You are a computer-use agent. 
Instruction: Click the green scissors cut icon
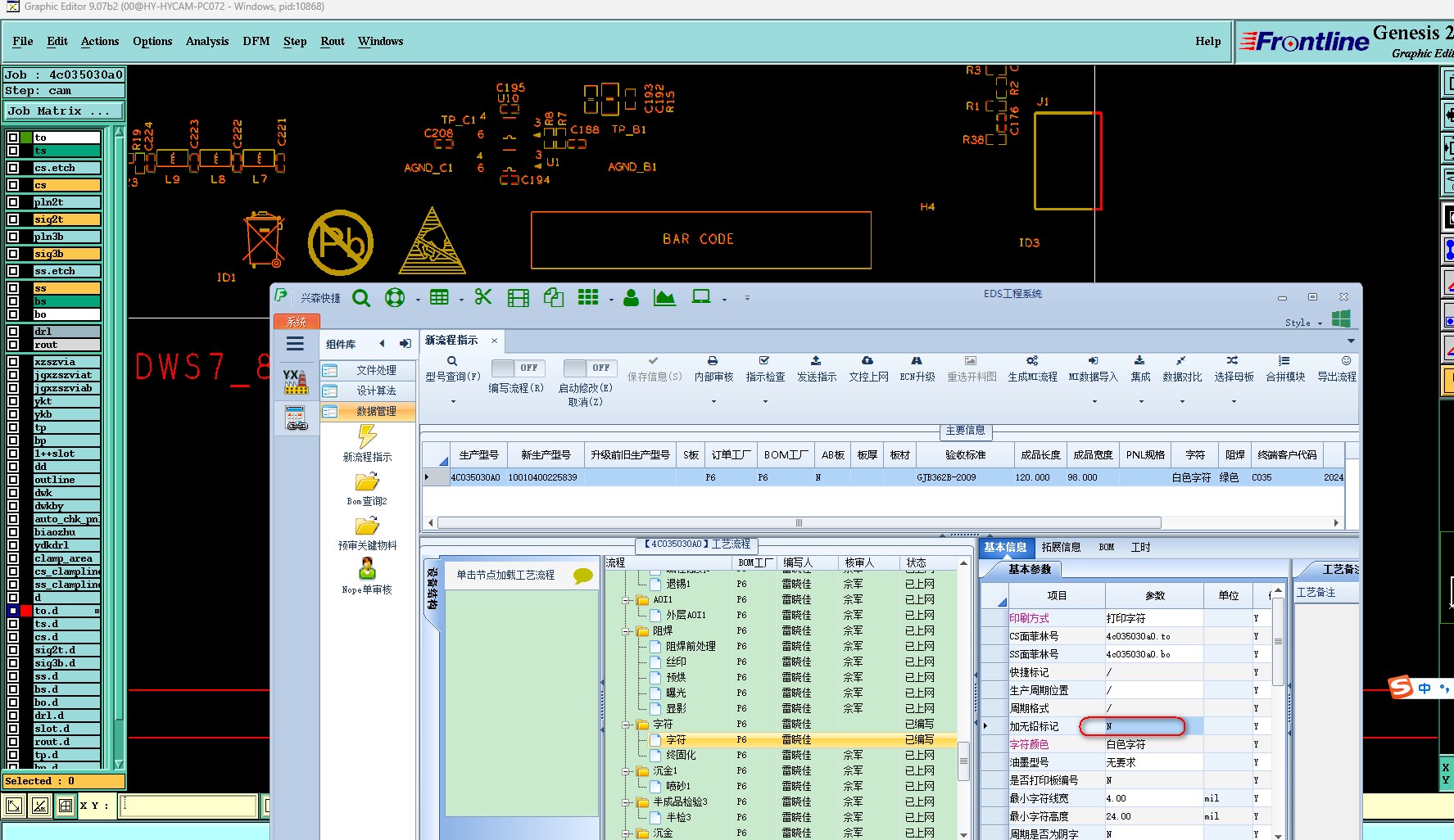click(483, 297)
